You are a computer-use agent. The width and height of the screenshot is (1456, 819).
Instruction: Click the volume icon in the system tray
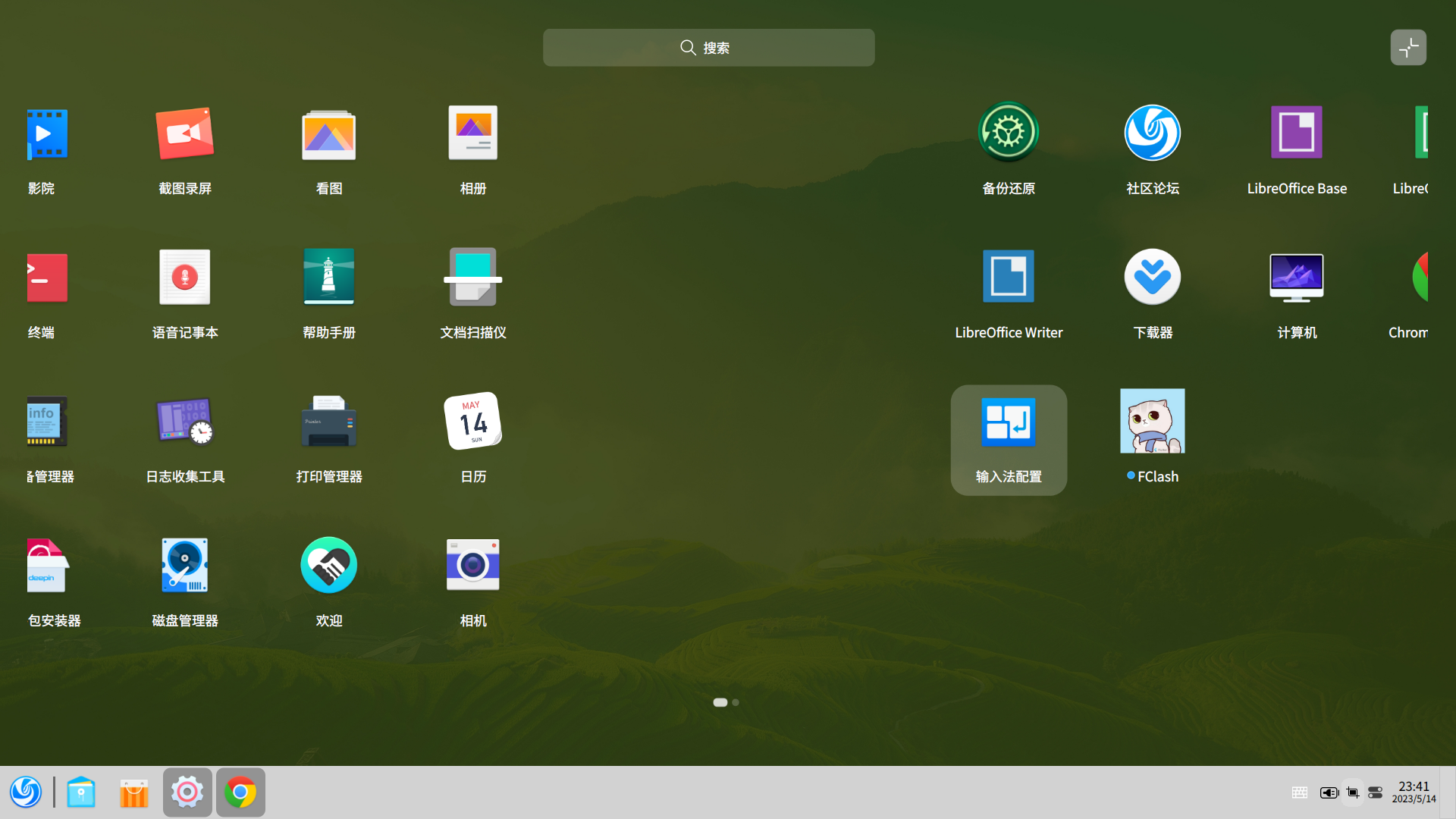point(1328,792)
